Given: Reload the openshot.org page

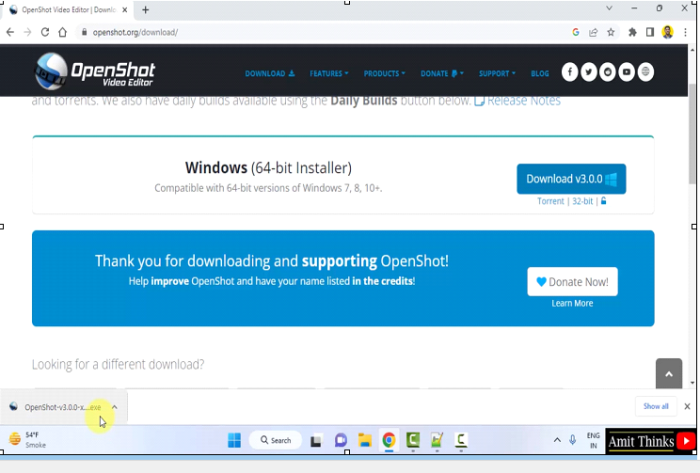Looking at the screenshot, I should click(x=45, y=32).
